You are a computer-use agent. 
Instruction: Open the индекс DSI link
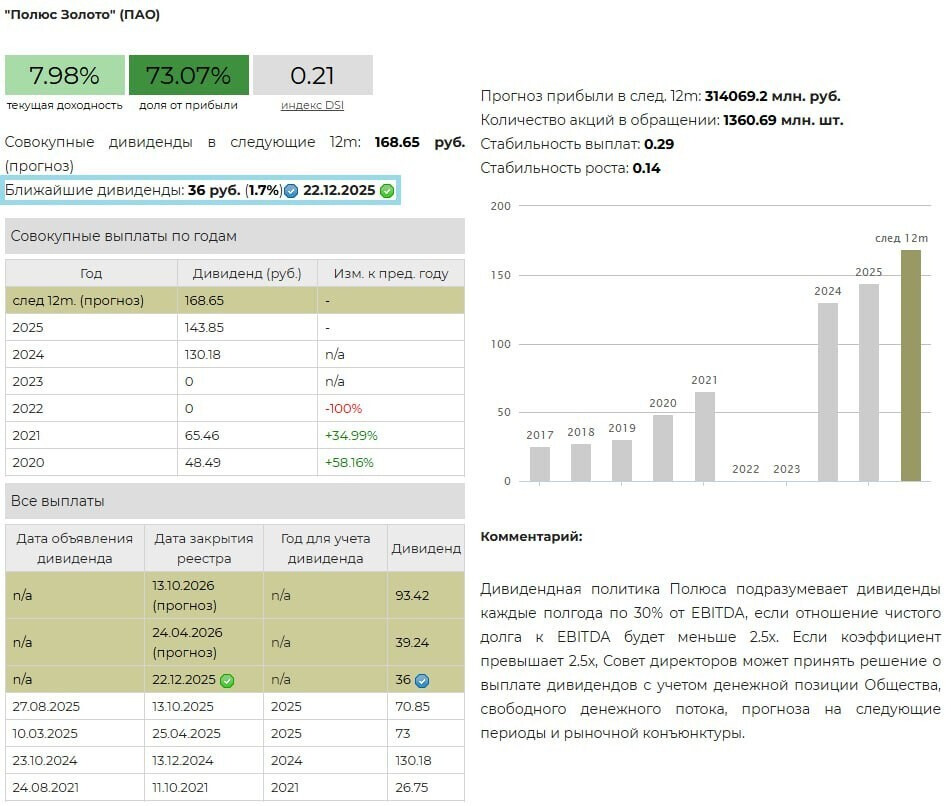[x=312, y=105]
